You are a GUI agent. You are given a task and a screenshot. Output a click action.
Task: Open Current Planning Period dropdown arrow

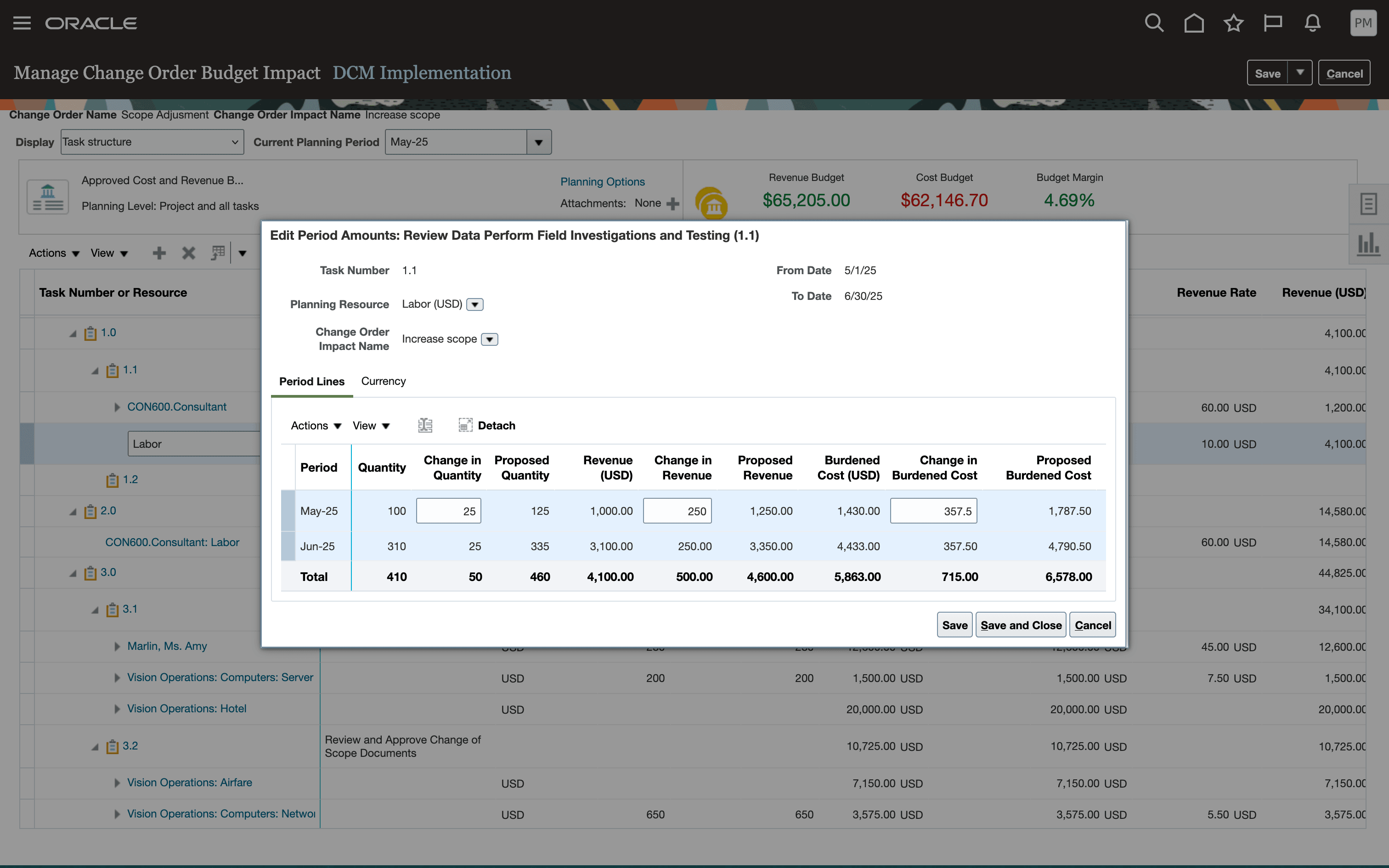coord(538,142)
